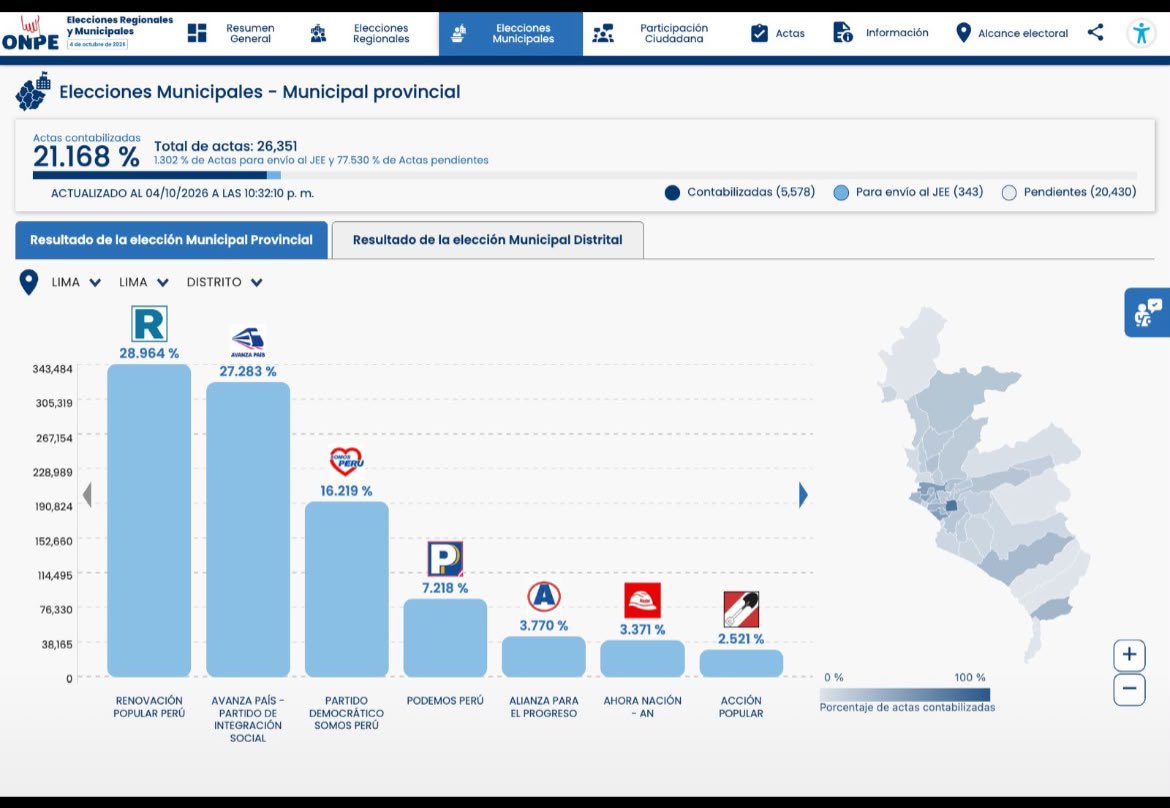1170x808 pixels.
Task: Click the 2.521 % value label
Action: (x=741, y=639)
